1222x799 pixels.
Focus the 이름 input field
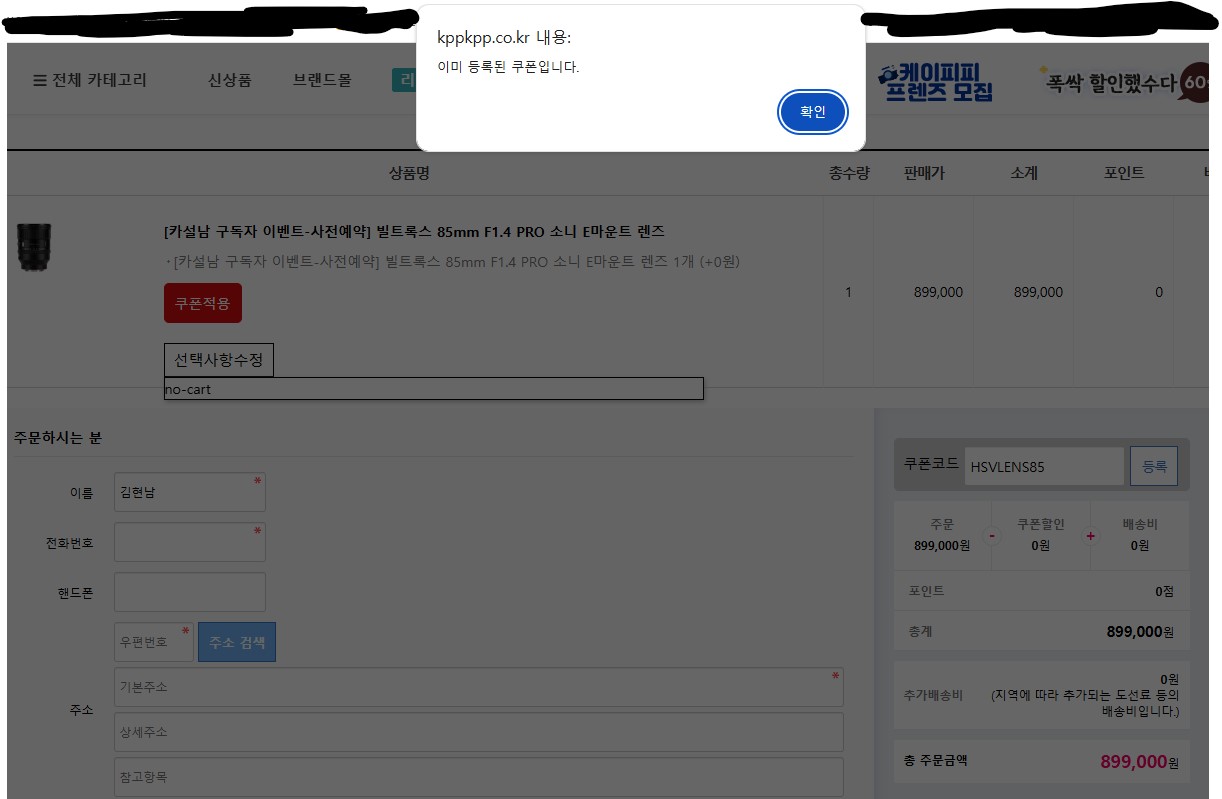(x=190, y=492)
